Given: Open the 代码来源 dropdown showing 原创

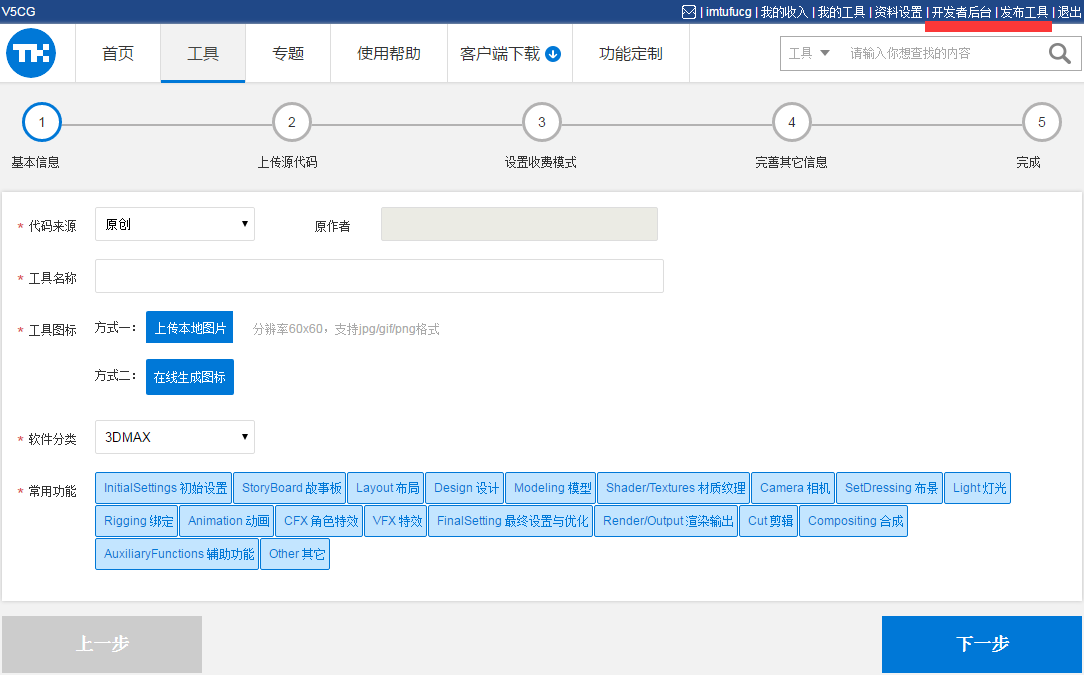Looking at the screenshot, I should (175, 224).
